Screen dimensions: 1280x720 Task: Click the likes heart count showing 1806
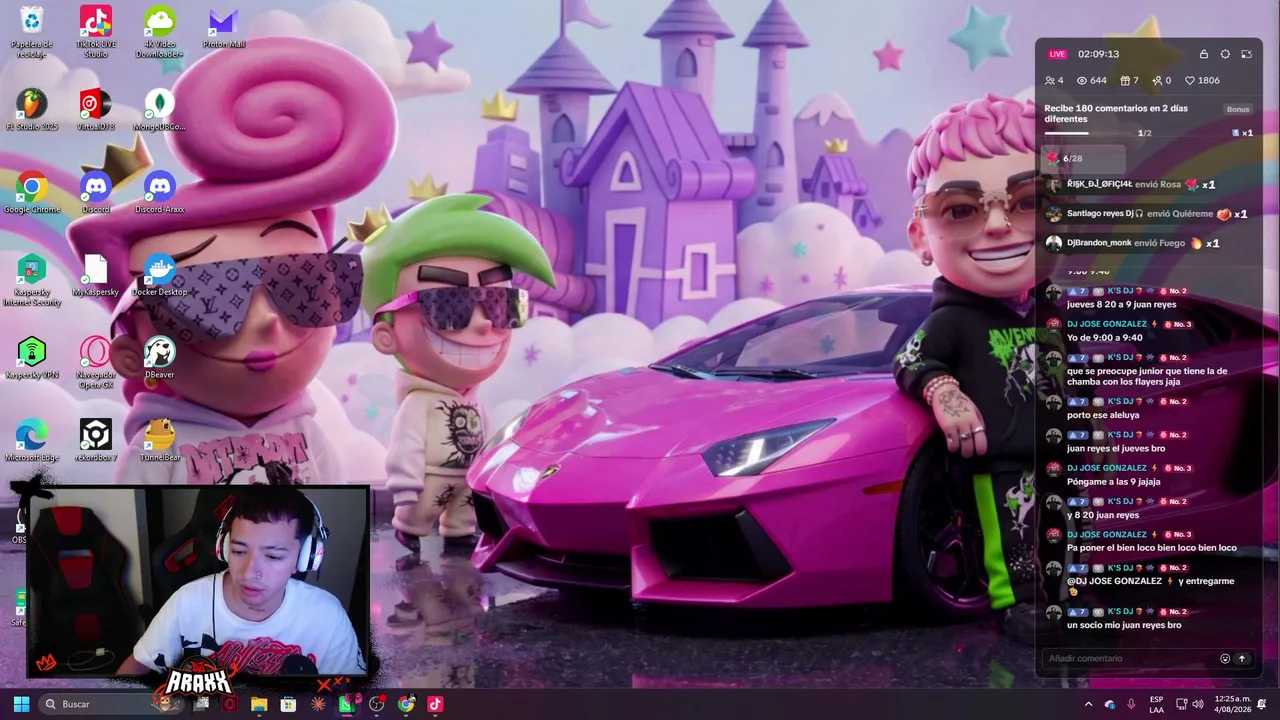pyautogui.click(x=1202, y=81)
